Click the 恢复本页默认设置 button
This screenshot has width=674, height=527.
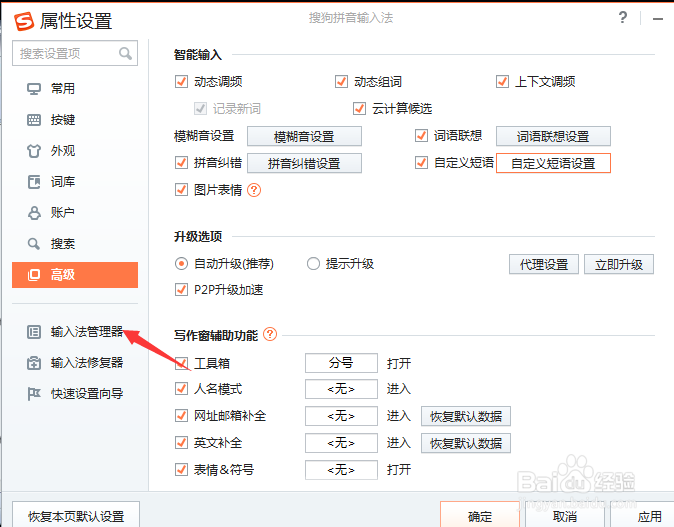[x=76, y=515]
